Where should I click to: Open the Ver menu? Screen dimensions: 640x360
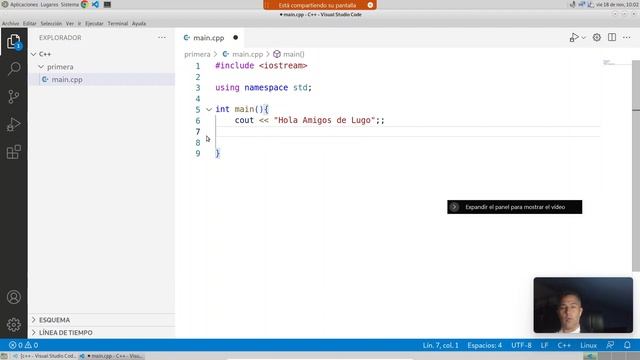[70, 24]
